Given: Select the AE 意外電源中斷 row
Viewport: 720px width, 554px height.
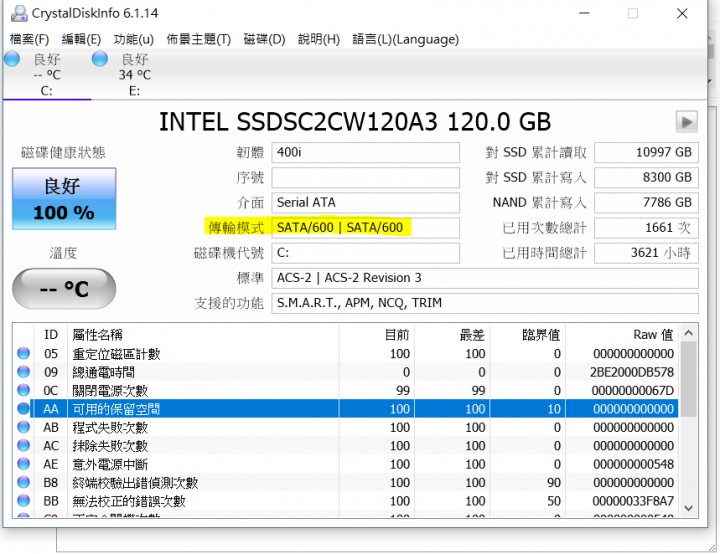Looking at the screenshot, I should coord(346,464).
